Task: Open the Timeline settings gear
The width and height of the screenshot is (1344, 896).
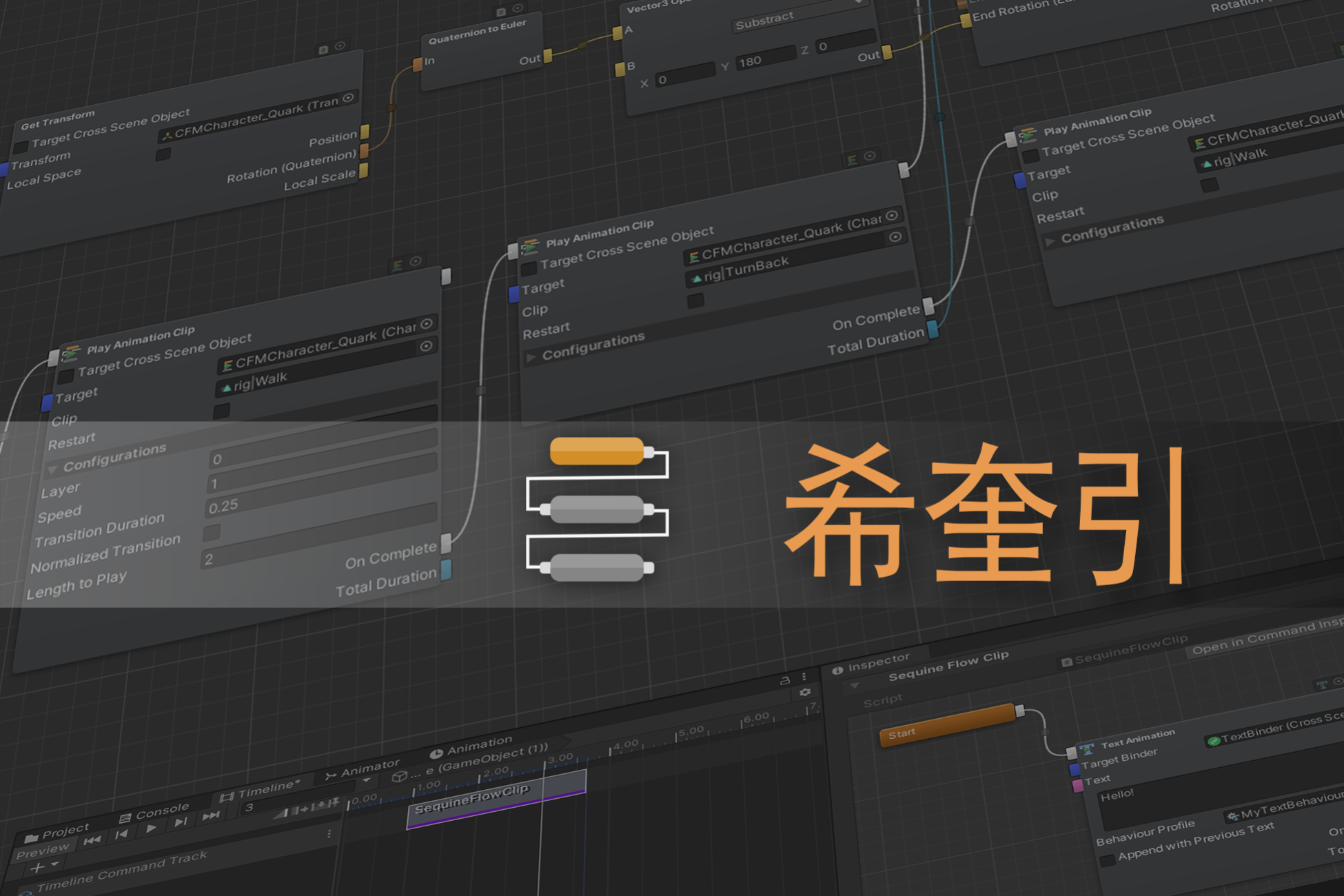Action: click(x=805, y=692)
